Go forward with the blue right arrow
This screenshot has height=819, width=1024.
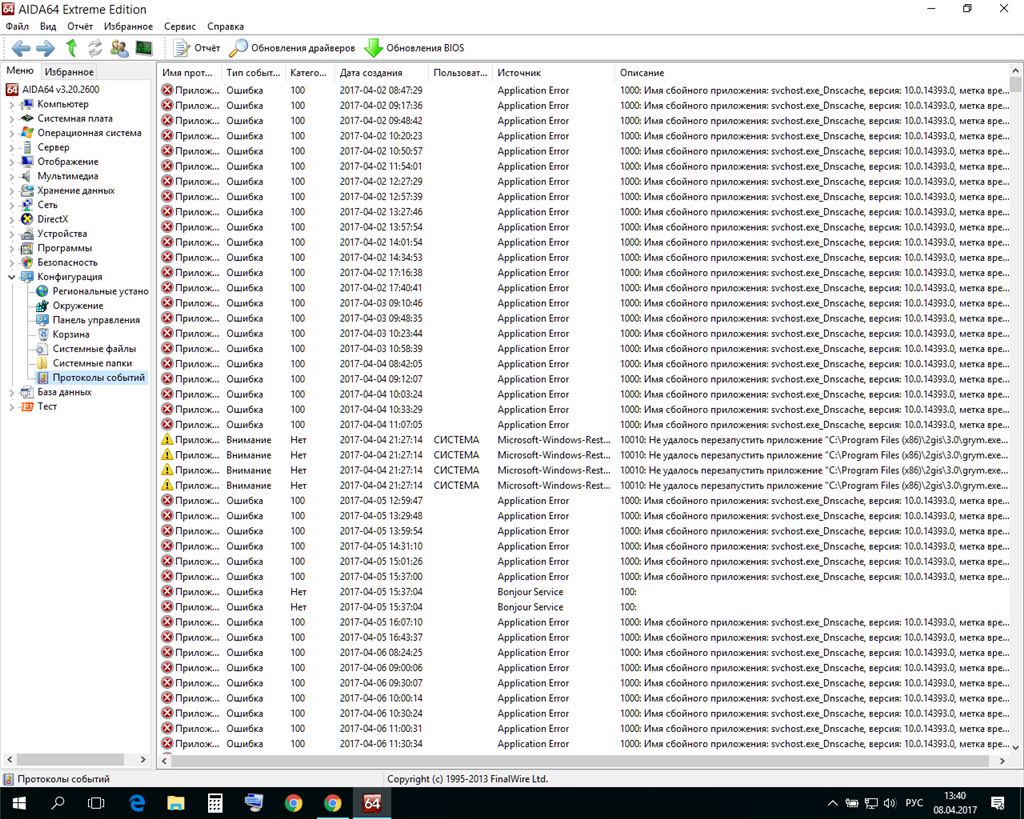[x=46, y=48]
